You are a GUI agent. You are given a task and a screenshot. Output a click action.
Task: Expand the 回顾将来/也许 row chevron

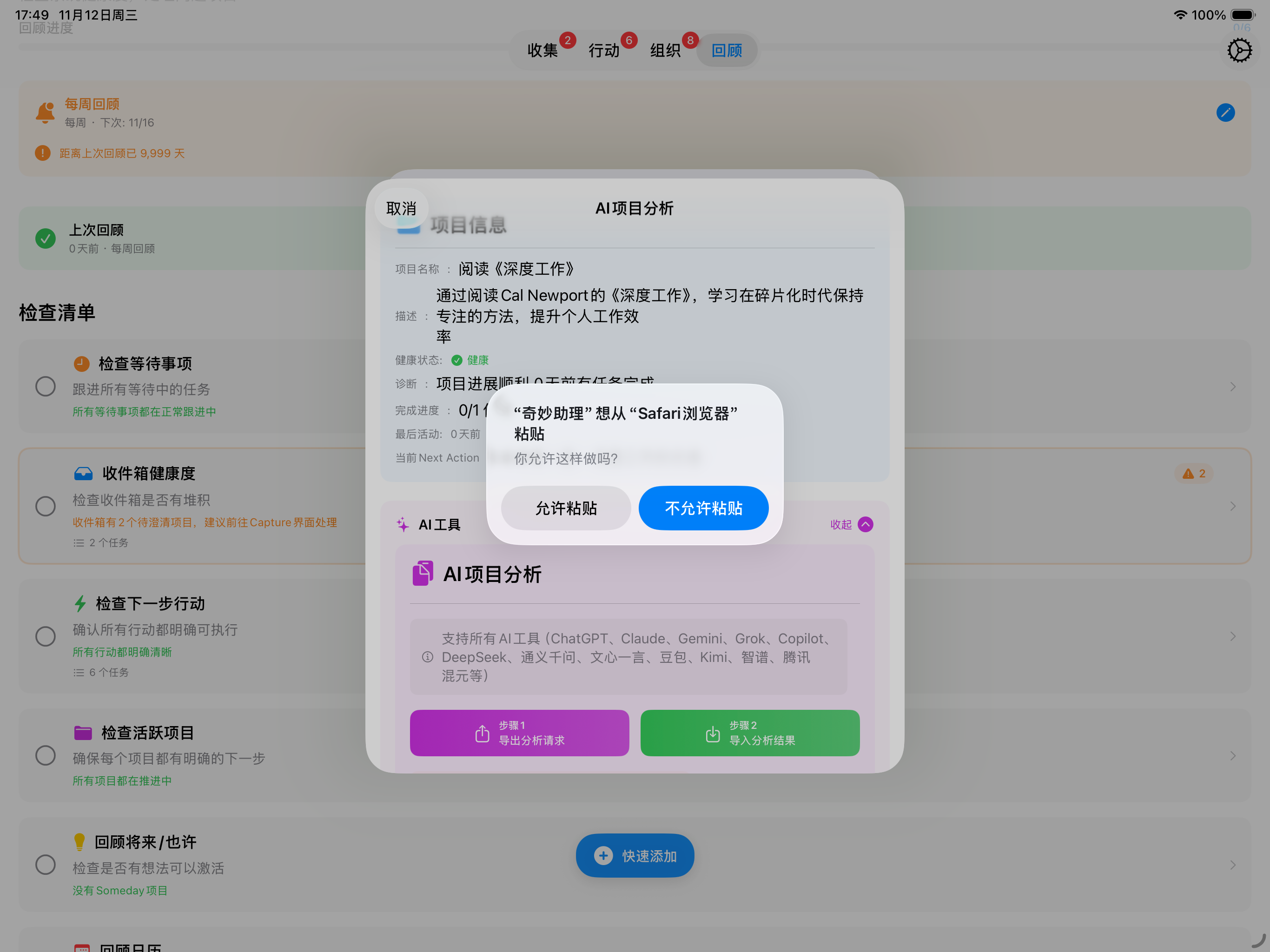coord(1233,864)
